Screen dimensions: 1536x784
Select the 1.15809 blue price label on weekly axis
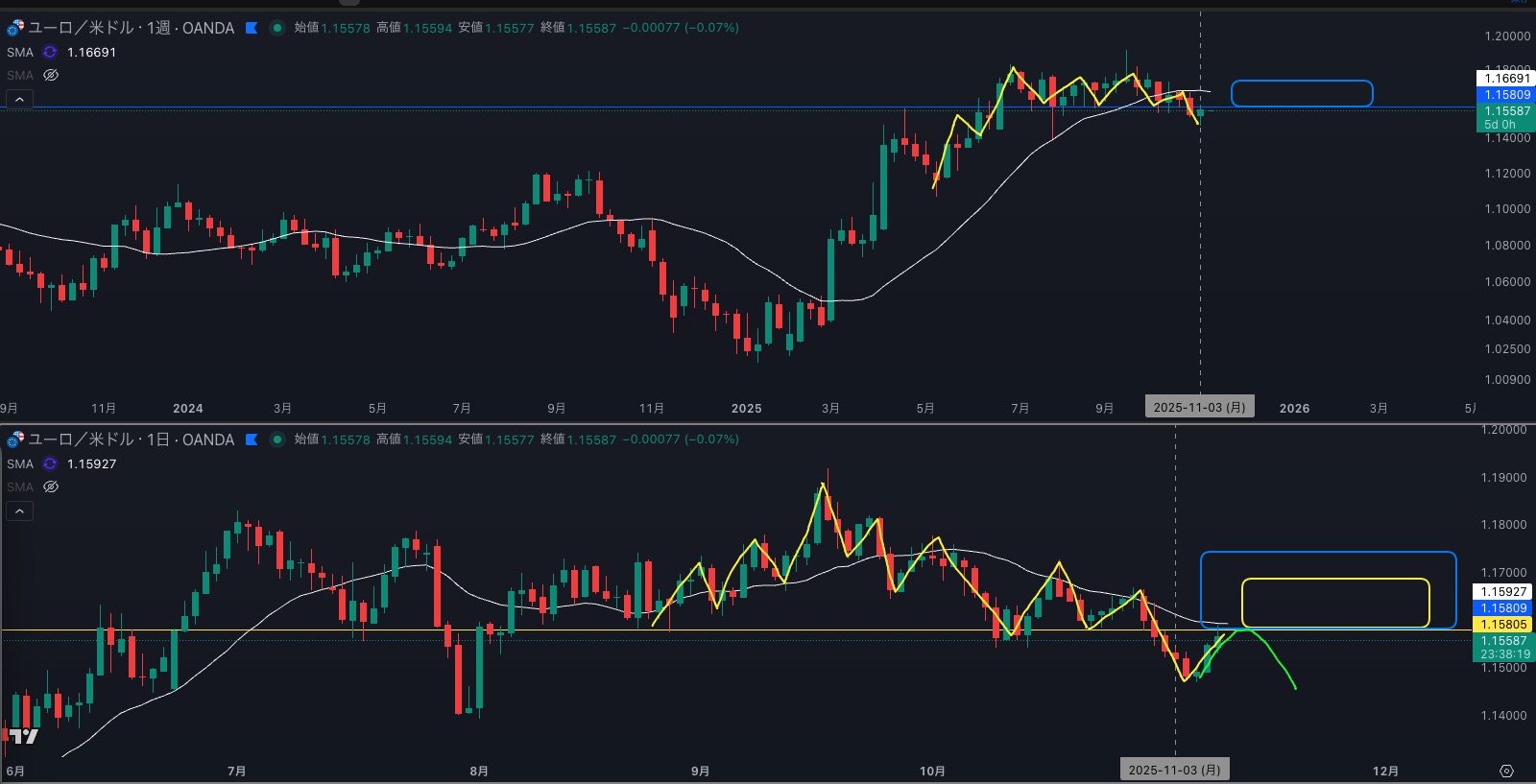(x=1505, y=94)
